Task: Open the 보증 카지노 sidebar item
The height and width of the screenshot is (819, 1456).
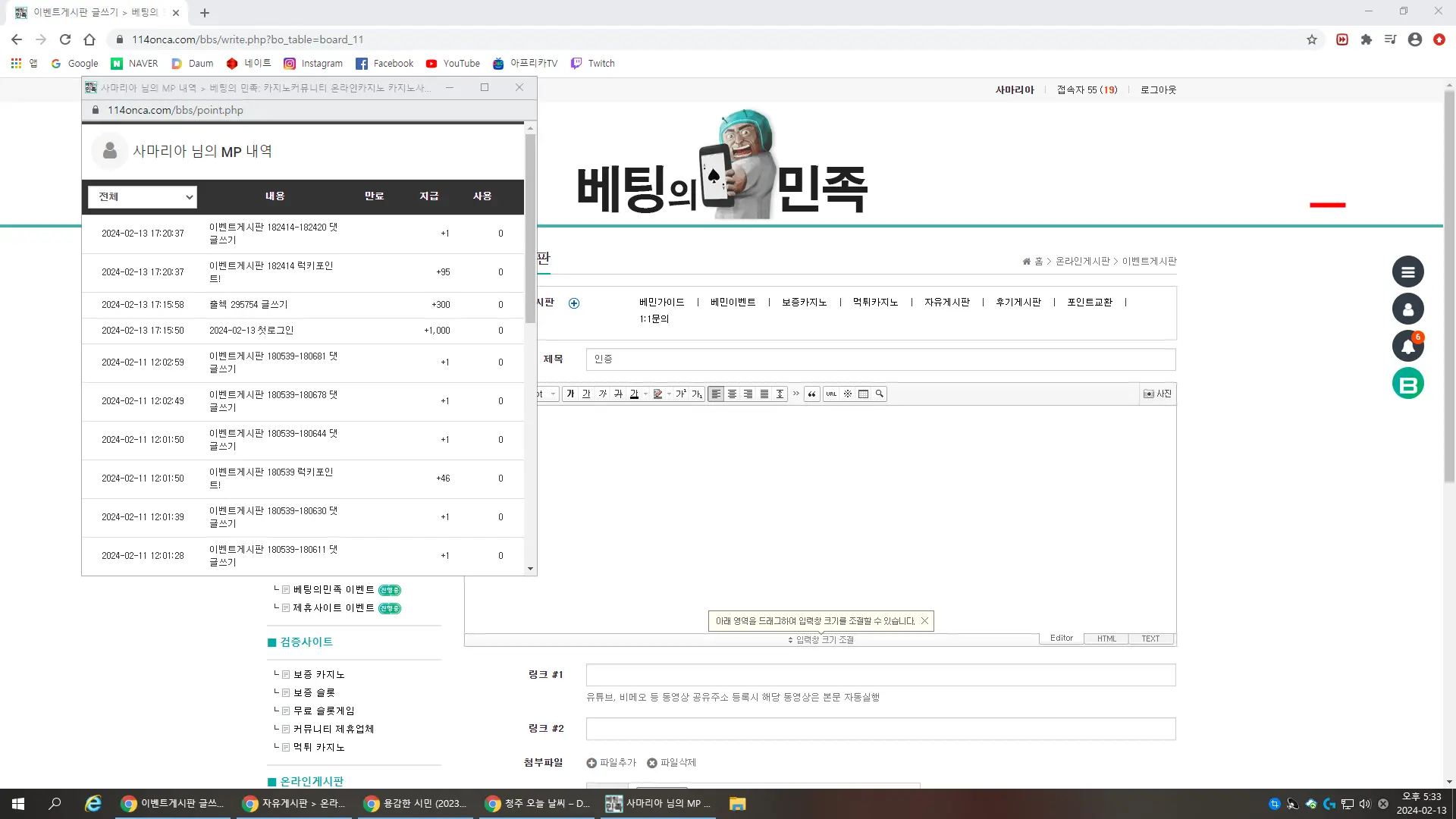Action: pyautogui.click(x=318, y=674)
